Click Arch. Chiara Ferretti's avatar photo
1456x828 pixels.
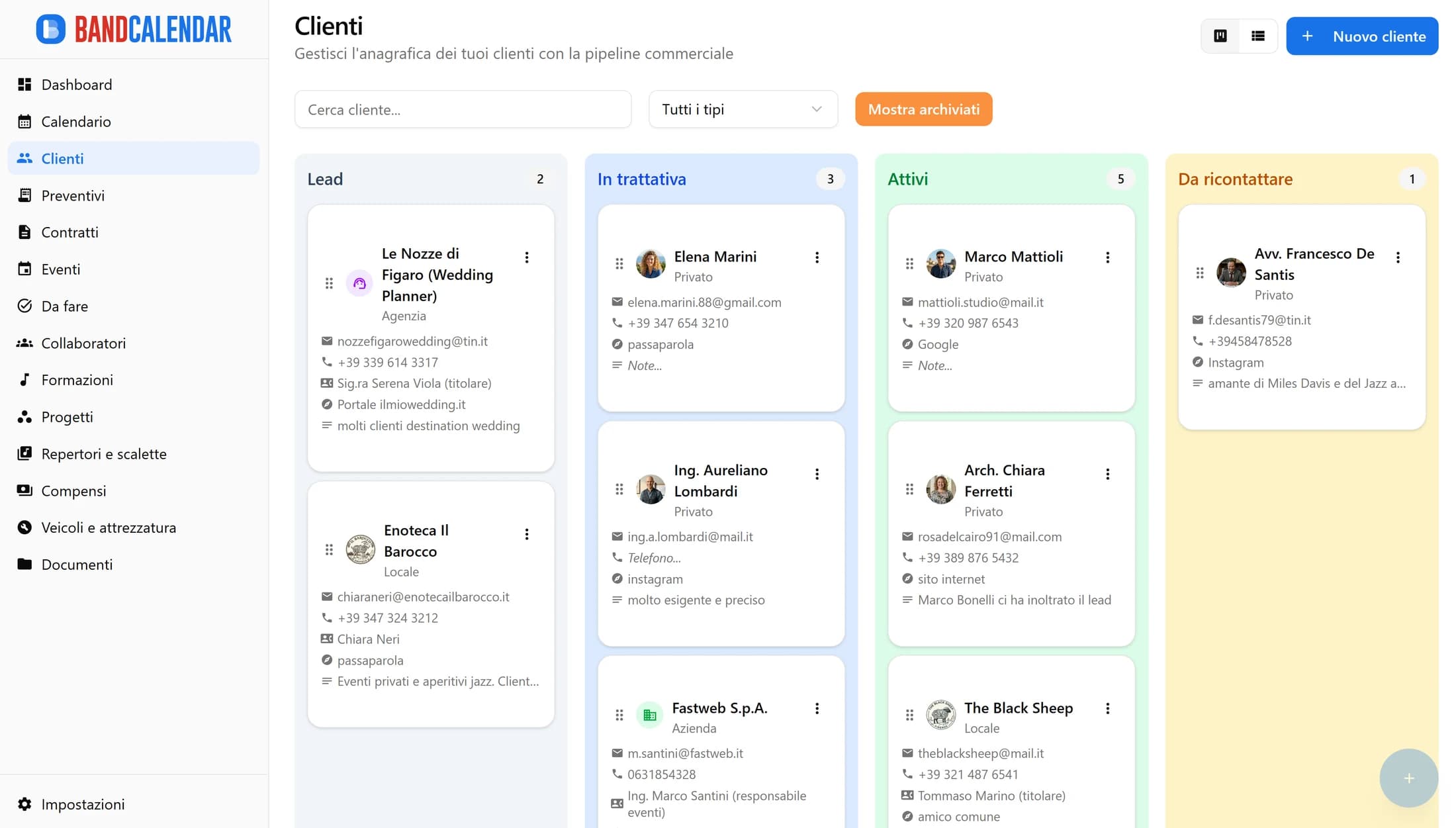click(940, 489)
